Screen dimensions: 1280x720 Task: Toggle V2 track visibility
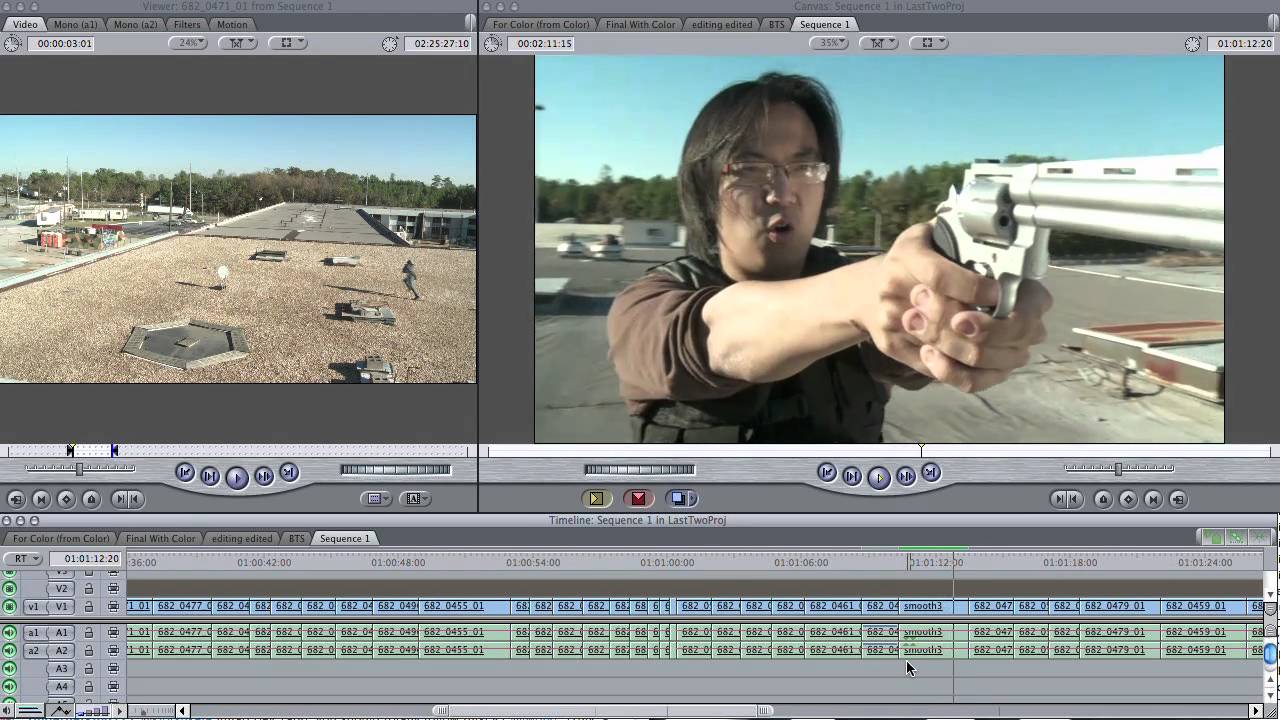pos(9,588)
